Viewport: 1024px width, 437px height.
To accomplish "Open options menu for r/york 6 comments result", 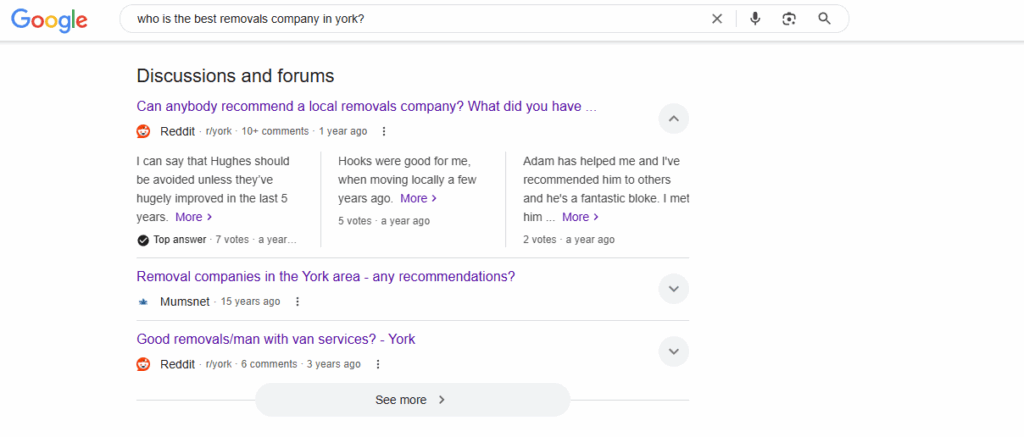I will [377, 364].
